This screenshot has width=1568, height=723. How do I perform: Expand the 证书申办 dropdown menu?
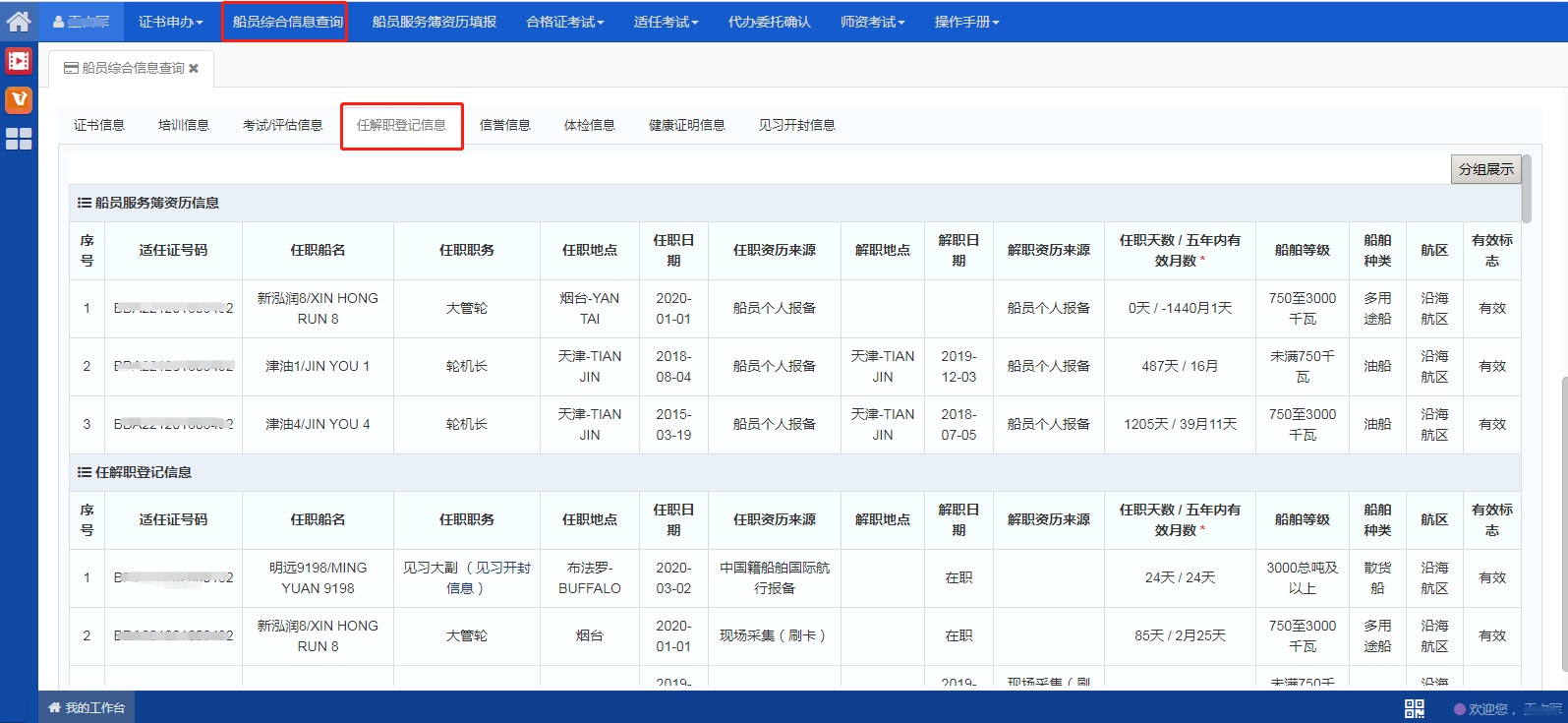point(170,22)
